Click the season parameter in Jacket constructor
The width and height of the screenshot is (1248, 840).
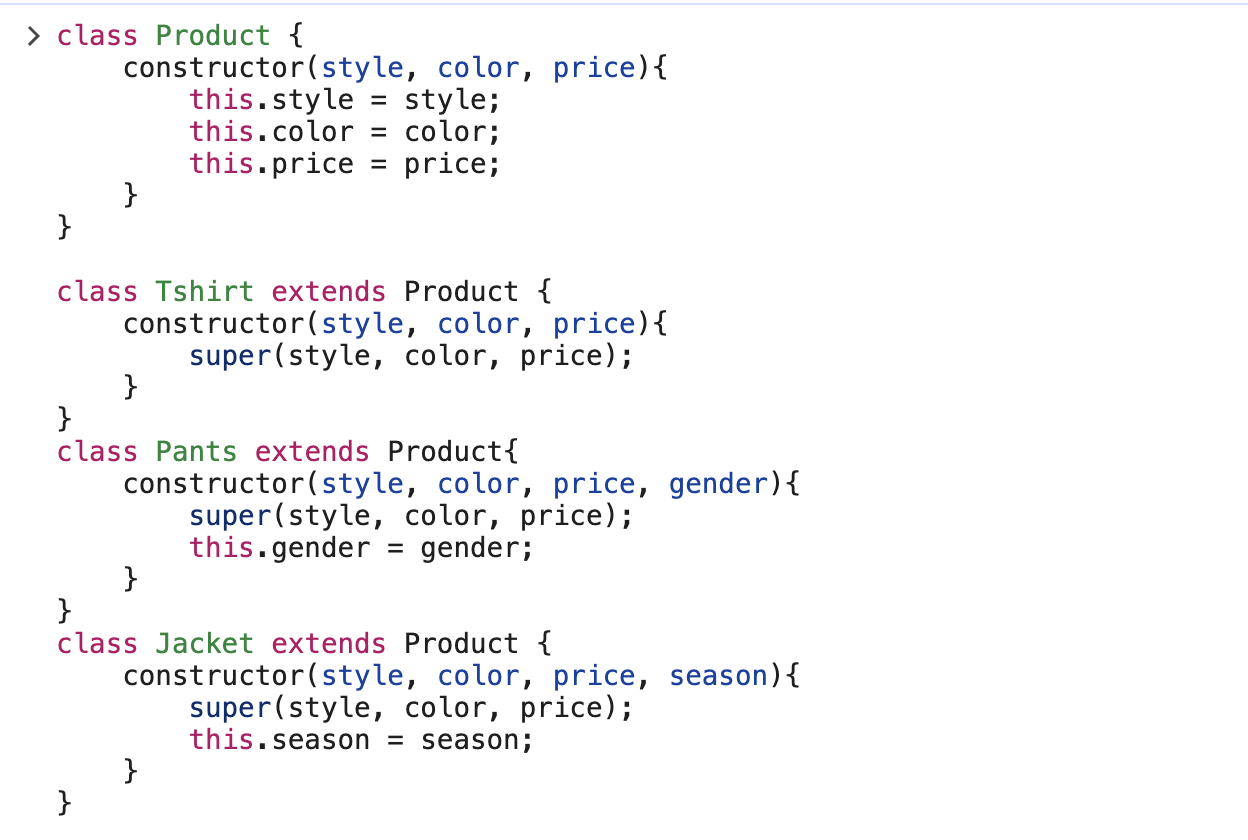tap(718, 676)
